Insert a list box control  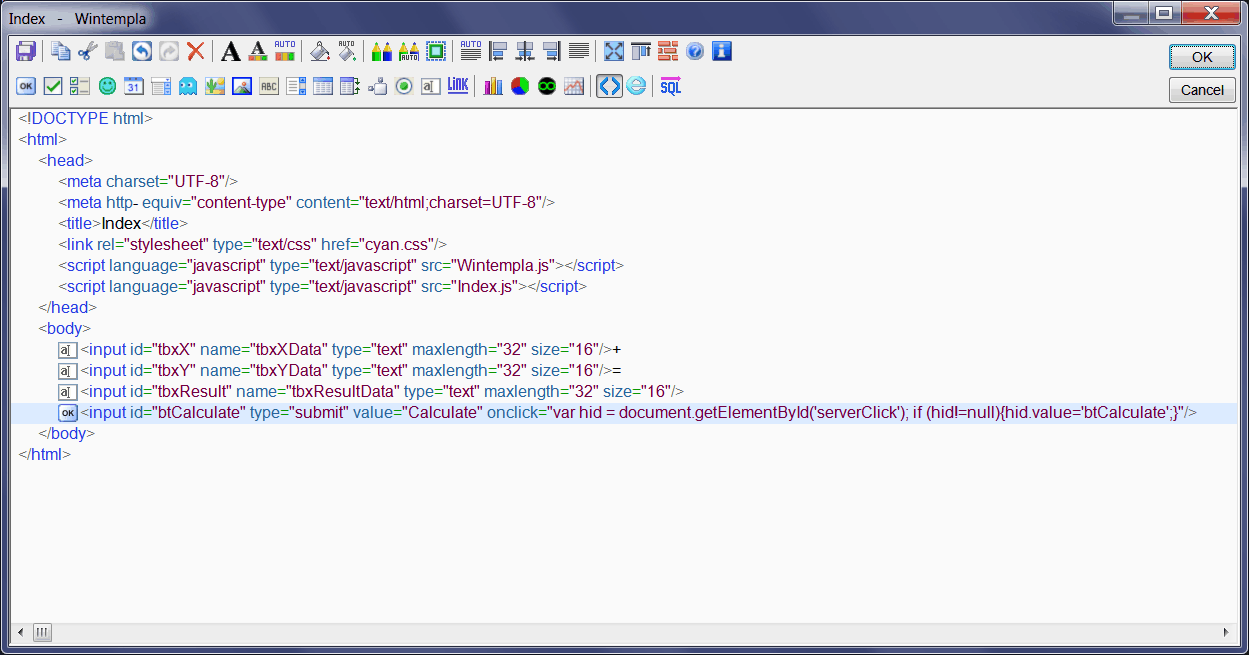click(296, 86)
